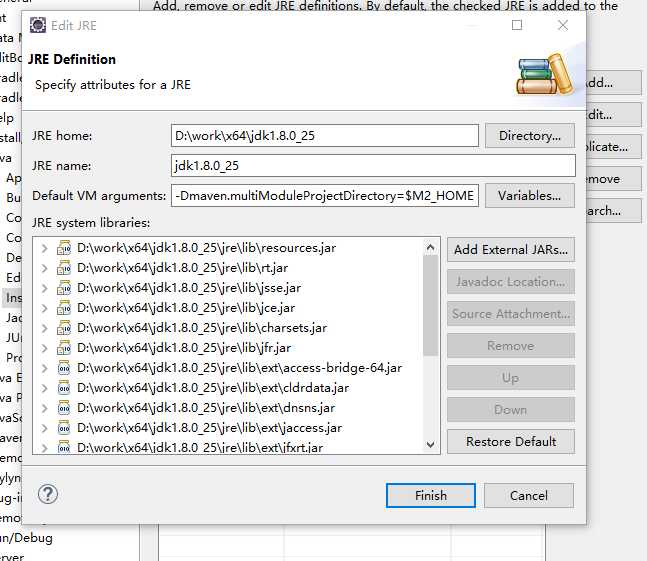Screen dimensions: 647x561
Task: Click the Up button
Action: coord(511,378)
